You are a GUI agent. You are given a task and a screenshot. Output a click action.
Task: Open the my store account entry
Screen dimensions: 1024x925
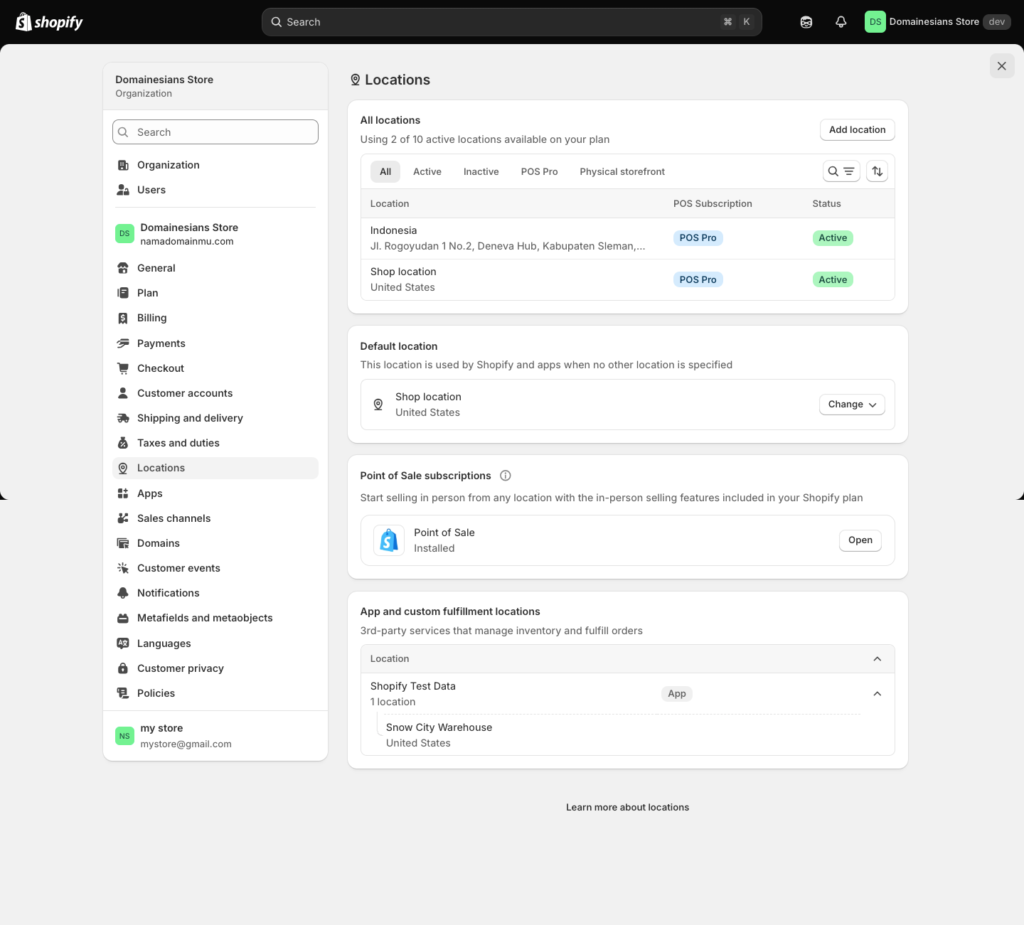pos(215,736)
